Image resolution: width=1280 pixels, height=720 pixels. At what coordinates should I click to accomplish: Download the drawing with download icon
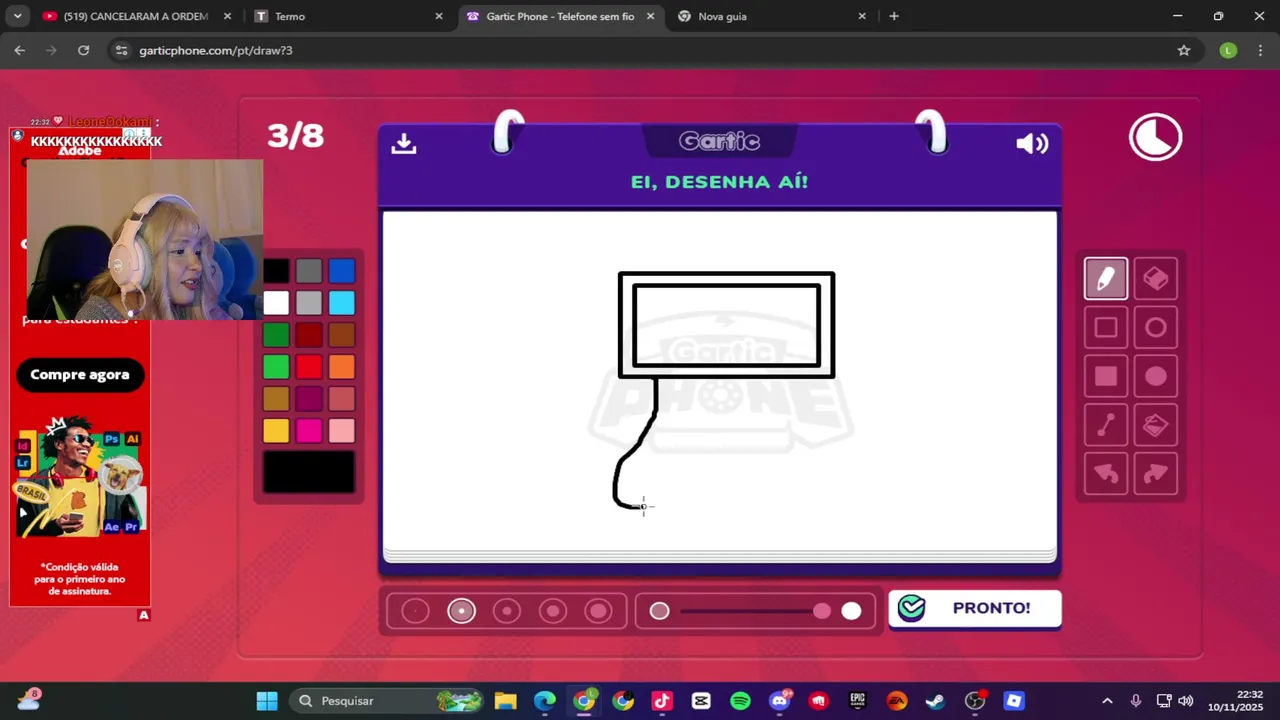coord(404,143)
